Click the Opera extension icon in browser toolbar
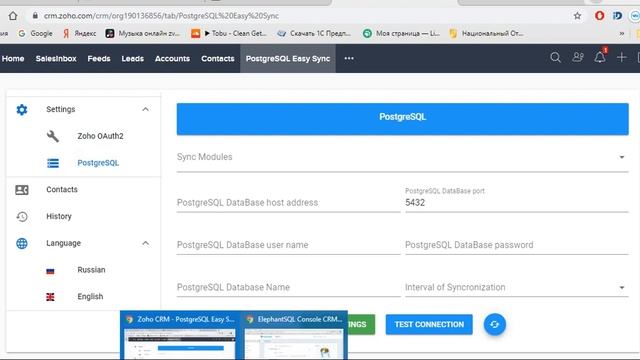 (599, 16)
